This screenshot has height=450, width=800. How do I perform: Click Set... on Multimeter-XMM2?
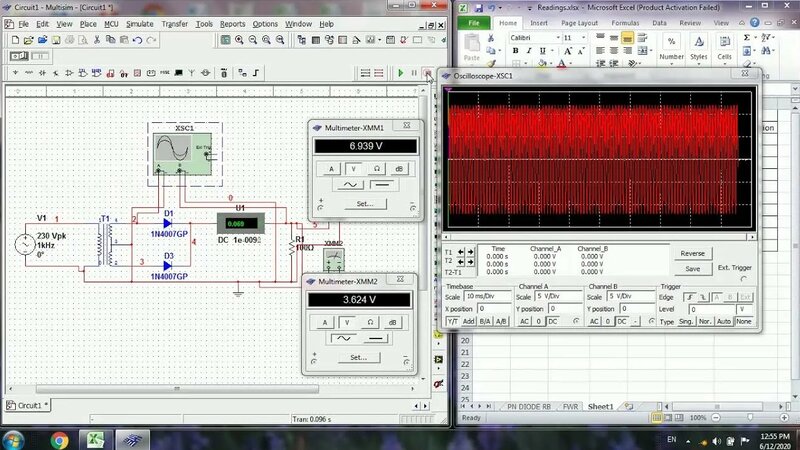358,357
